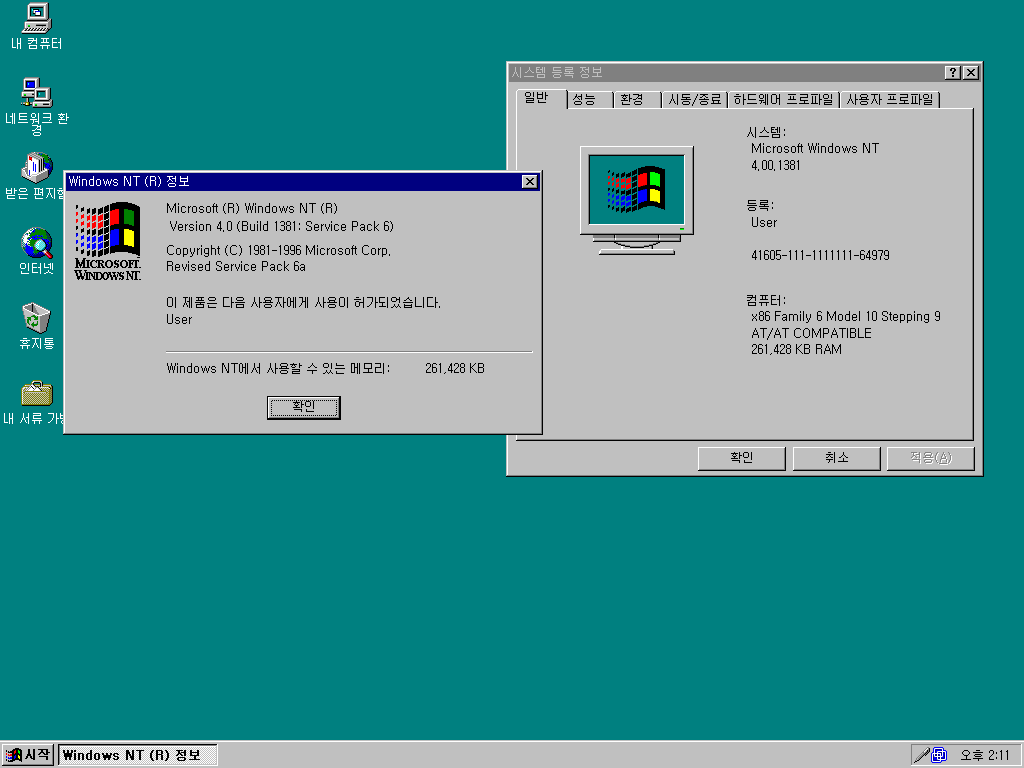The height and width of the screenshot is (768, 1024).
Task: Select the Windows NT (R) 정보 taskbar button
Action: coord(138,755)
